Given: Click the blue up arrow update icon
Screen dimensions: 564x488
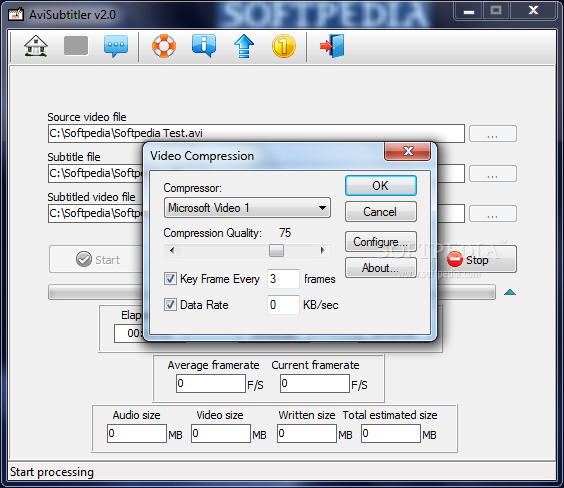Looking at the screenshot, I should (244, 46).
